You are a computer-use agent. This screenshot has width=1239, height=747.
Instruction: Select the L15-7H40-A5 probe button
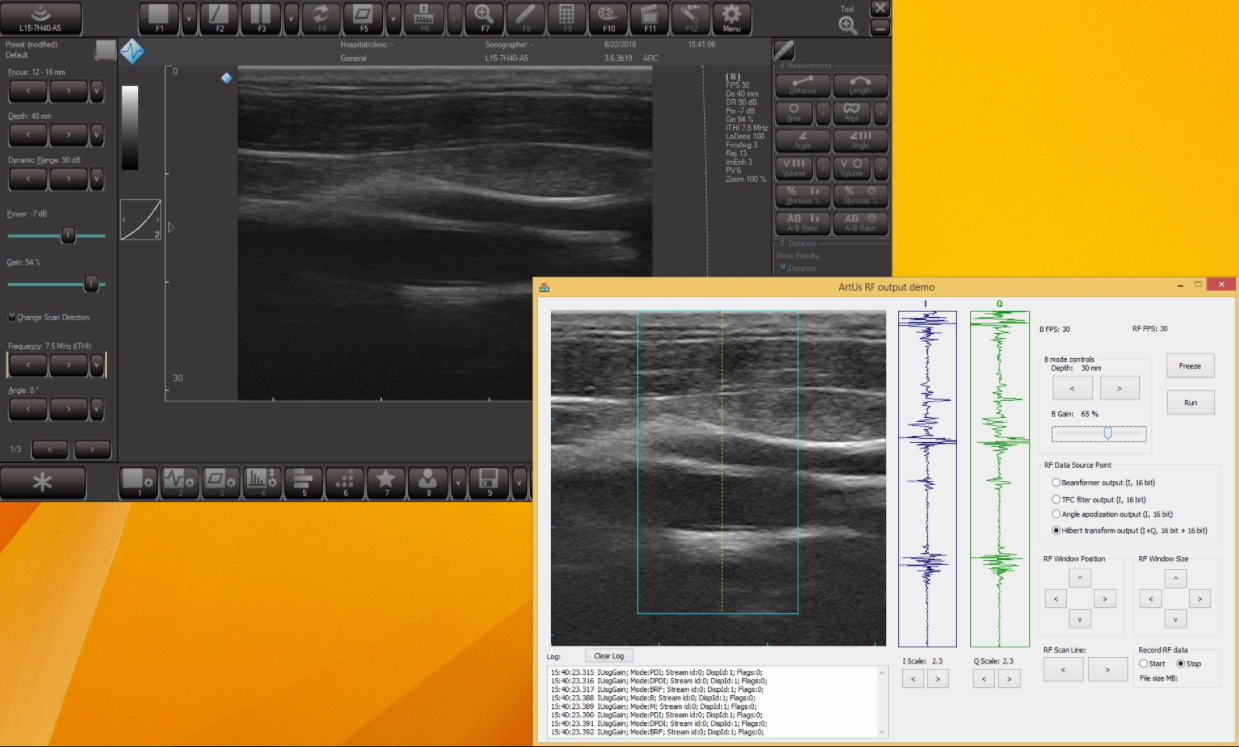pos(41,18)
